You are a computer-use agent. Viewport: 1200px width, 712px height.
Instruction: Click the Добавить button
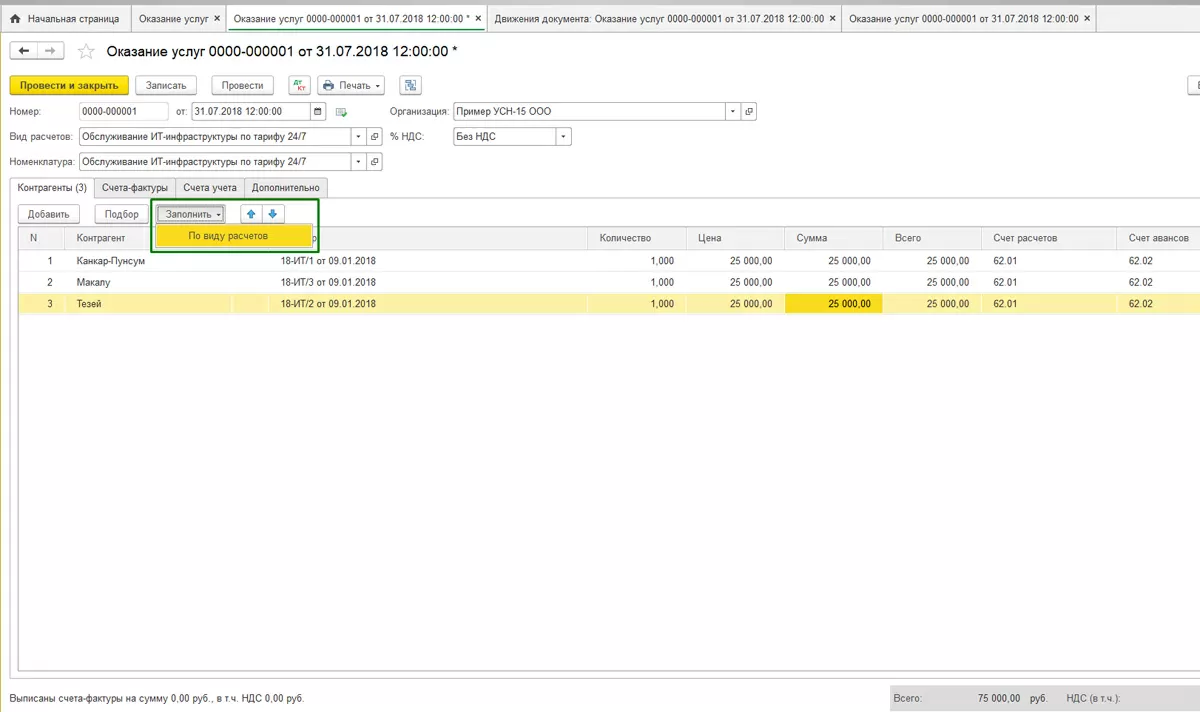48,214
